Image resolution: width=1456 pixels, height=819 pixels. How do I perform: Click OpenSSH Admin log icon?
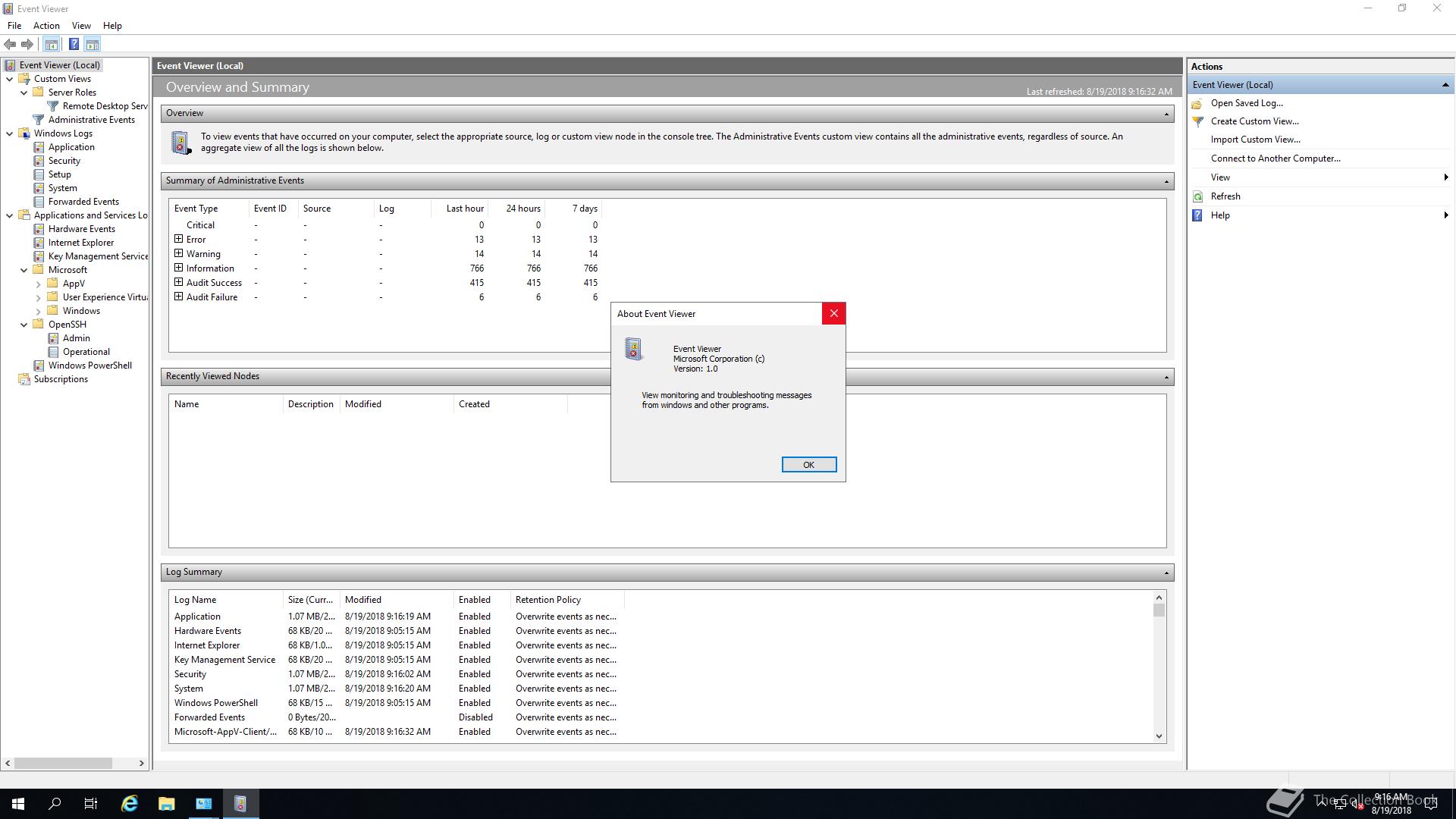pos(53,338)
